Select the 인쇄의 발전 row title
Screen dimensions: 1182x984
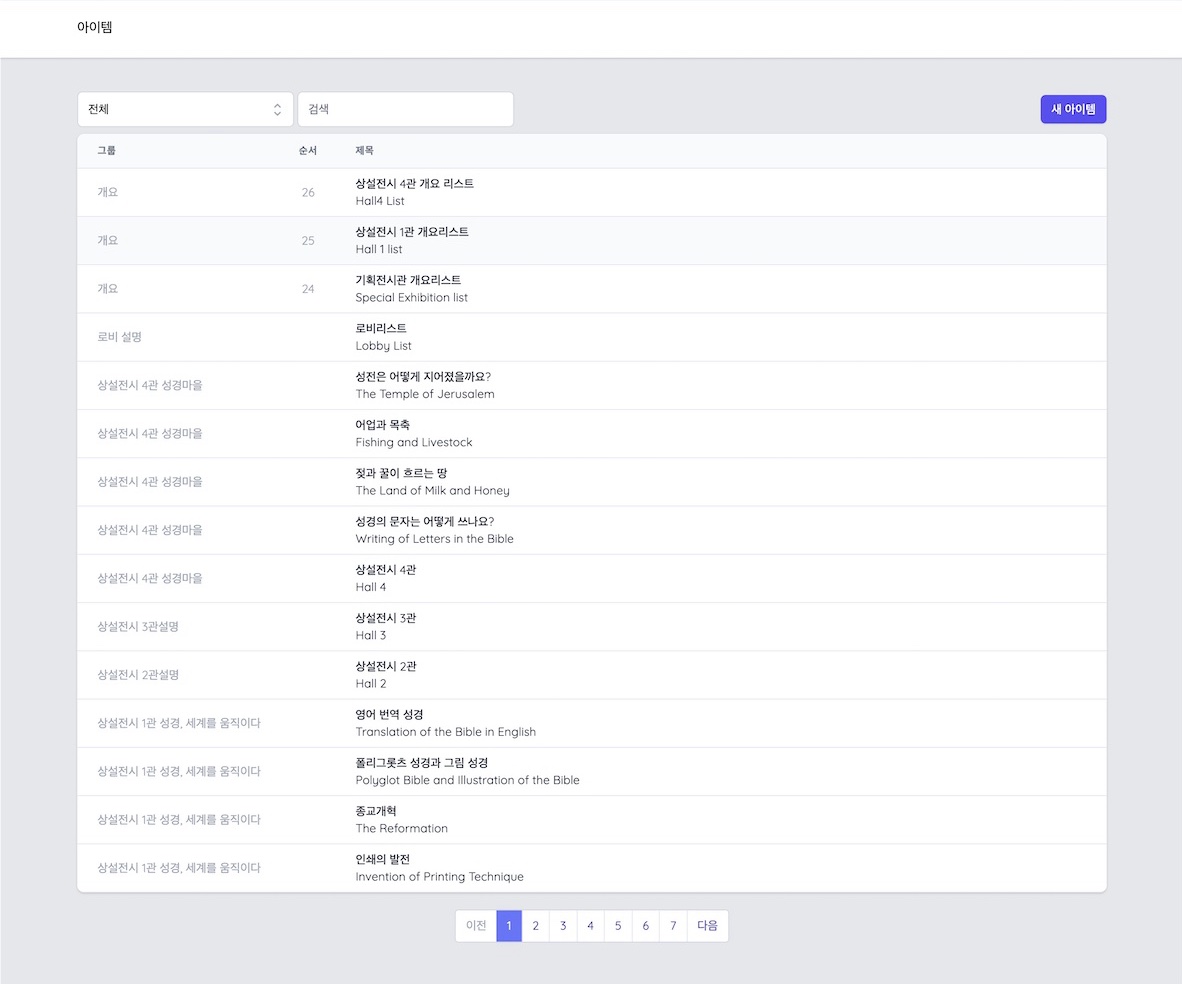click(x=382, y=859)
